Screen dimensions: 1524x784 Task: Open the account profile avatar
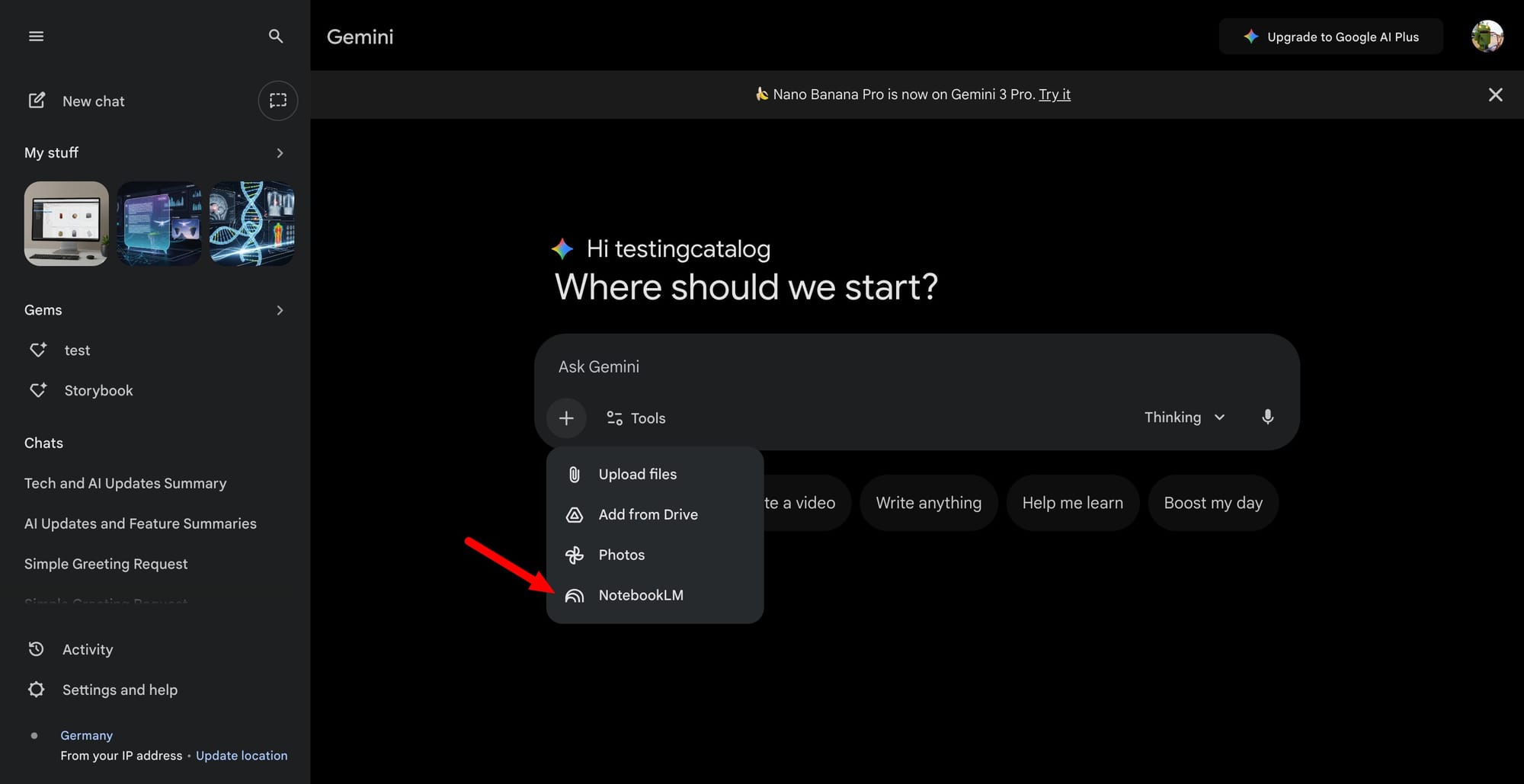point(1487,37)
